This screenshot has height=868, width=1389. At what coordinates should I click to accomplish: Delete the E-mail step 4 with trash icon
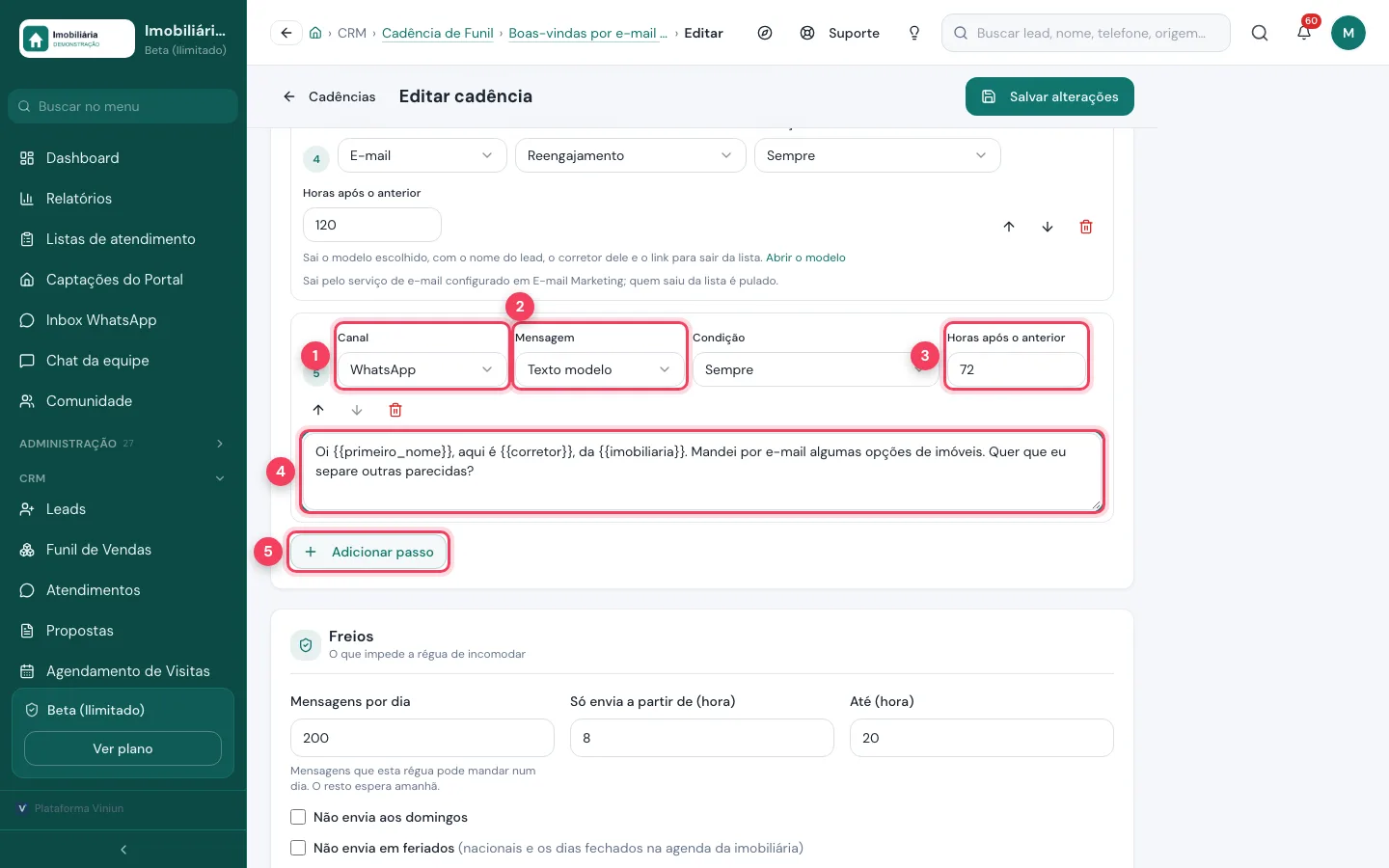click(1086, 227)
